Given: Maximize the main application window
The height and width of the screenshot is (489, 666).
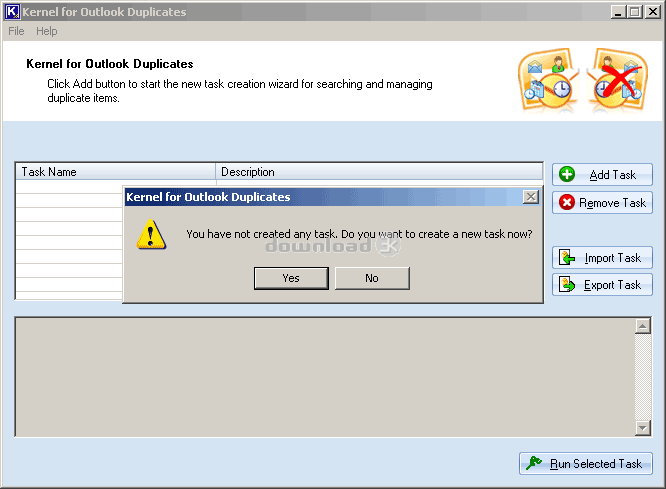Looking at the screenshot, I should tap(635, 11).
